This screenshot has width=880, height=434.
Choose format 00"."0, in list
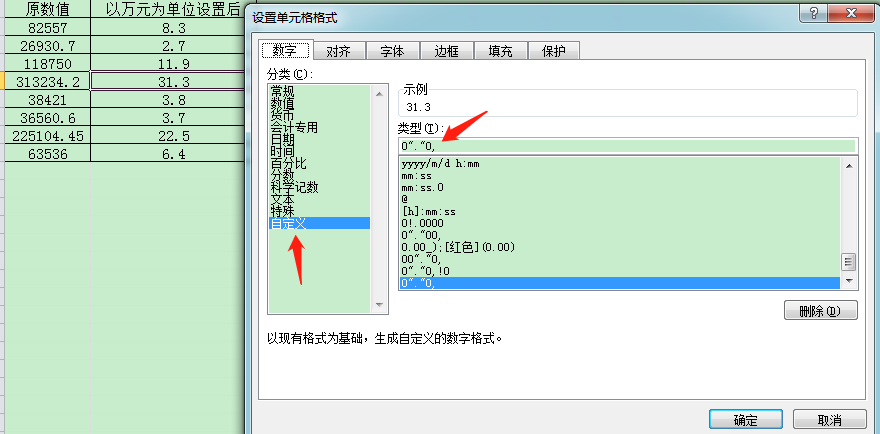point(620,259)
